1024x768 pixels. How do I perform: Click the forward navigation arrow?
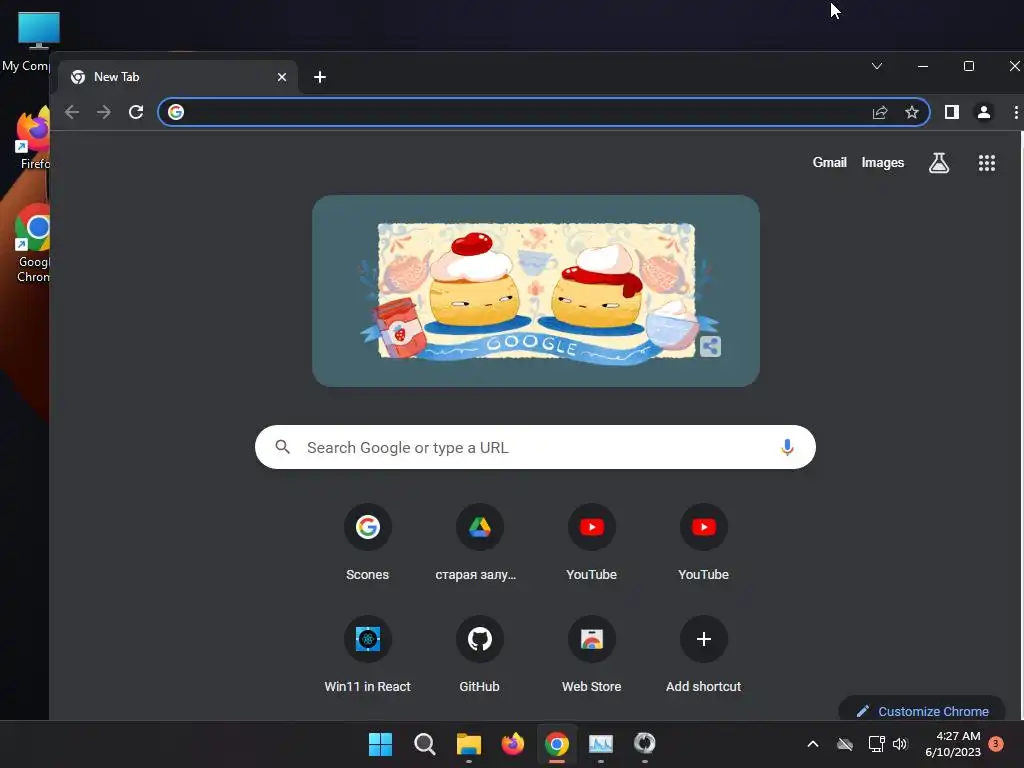pos(104,112)
